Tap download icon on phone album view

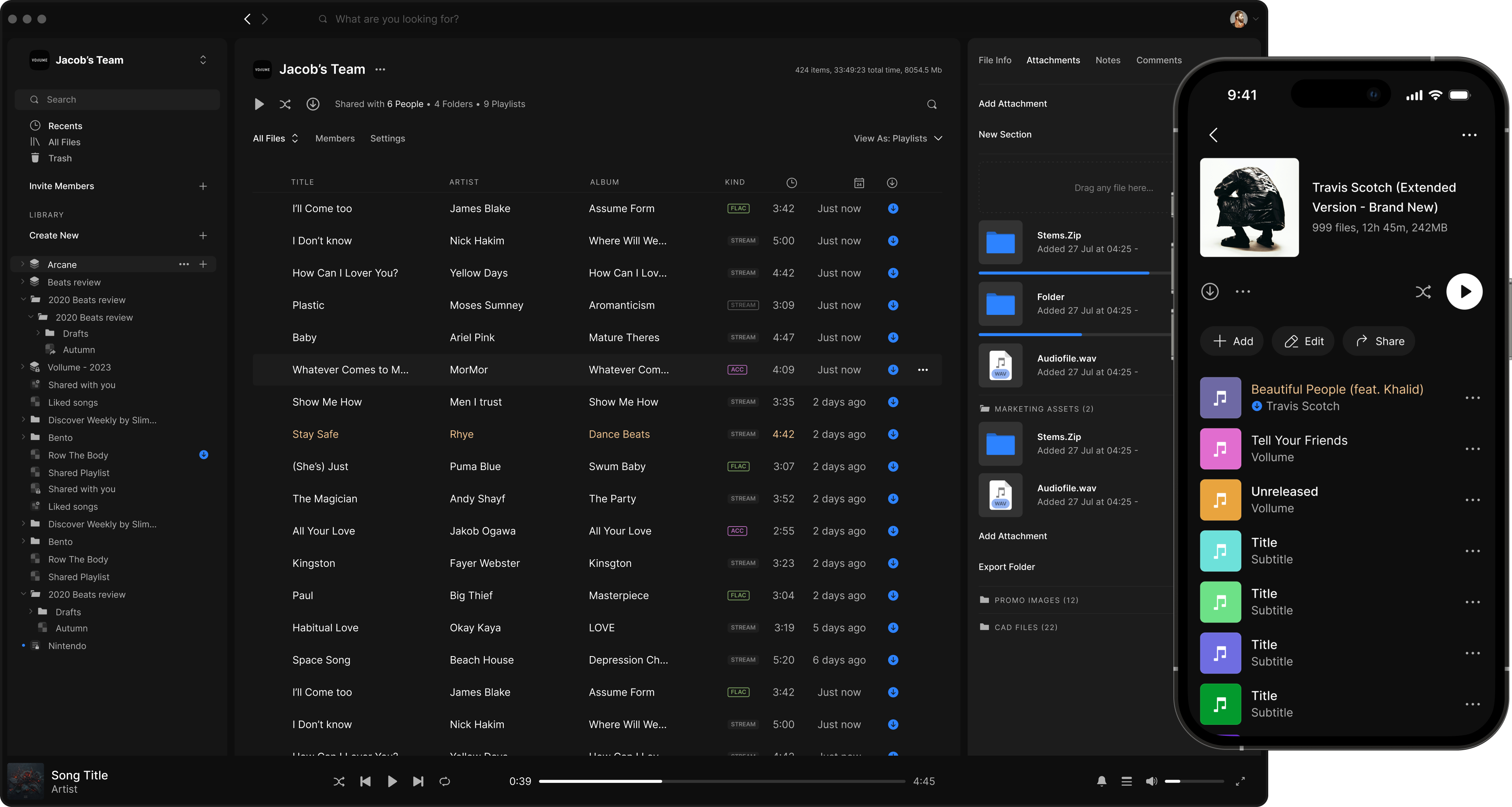[x=1210, y=292]
